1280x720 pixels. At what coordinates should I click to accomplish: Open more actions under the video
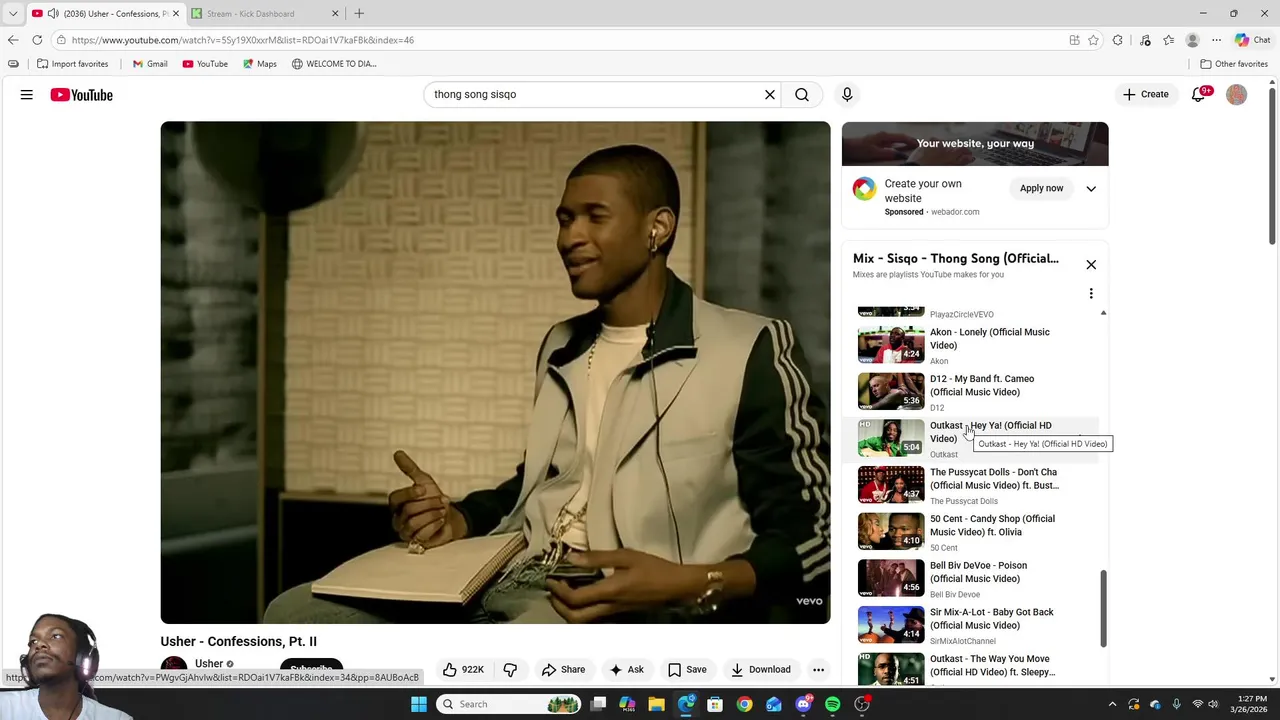pyautogui.click(x=818, y=670)
